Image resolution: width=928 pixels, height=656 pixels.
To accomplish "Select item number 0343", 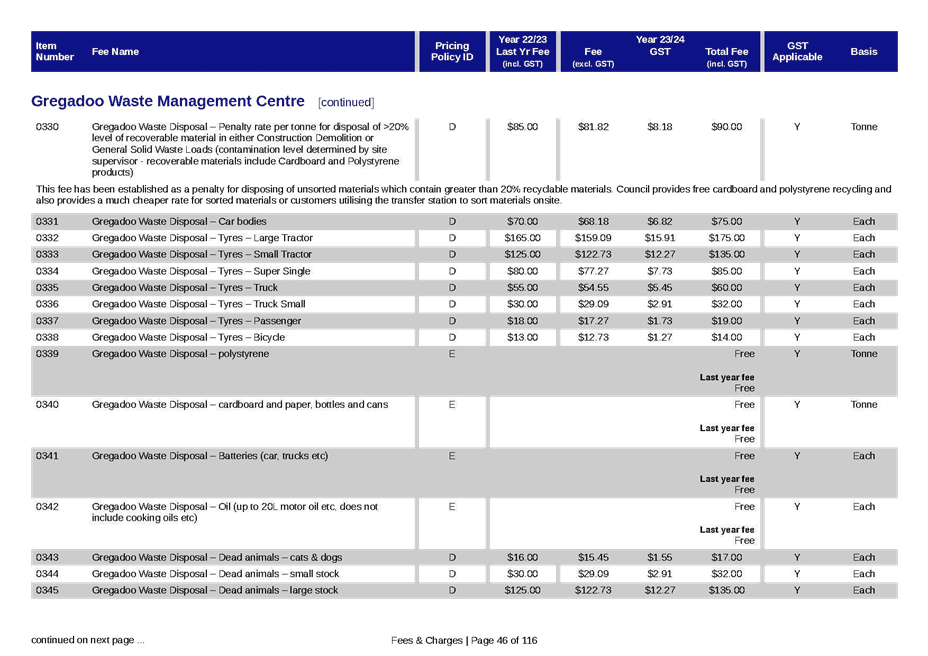I will point(47,558).
